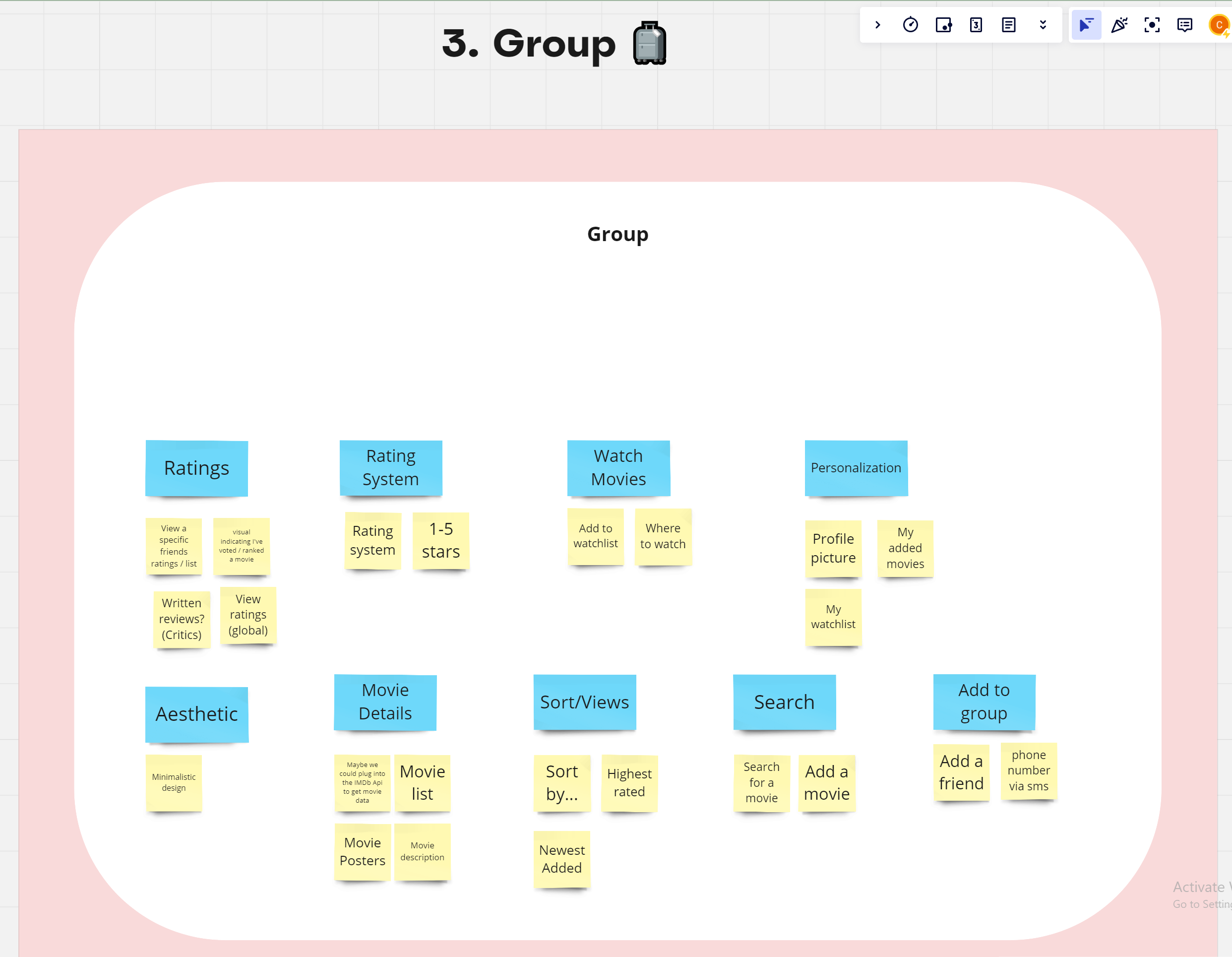
Task: Open the notes panel icon
Action: [1009, 25]
